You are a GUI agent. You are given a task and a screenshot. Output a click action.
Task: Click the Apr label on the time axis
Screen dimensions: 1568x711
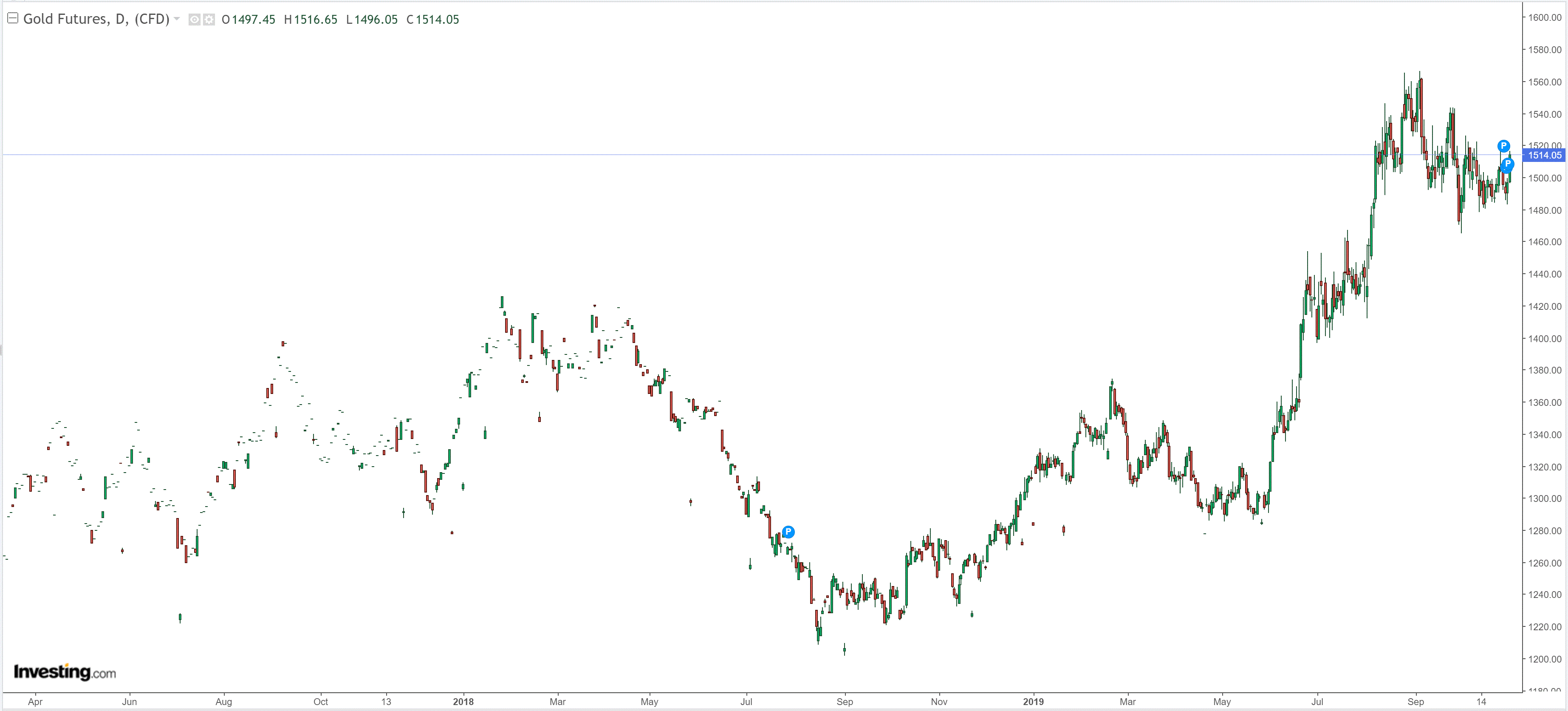tap(35, 701)
